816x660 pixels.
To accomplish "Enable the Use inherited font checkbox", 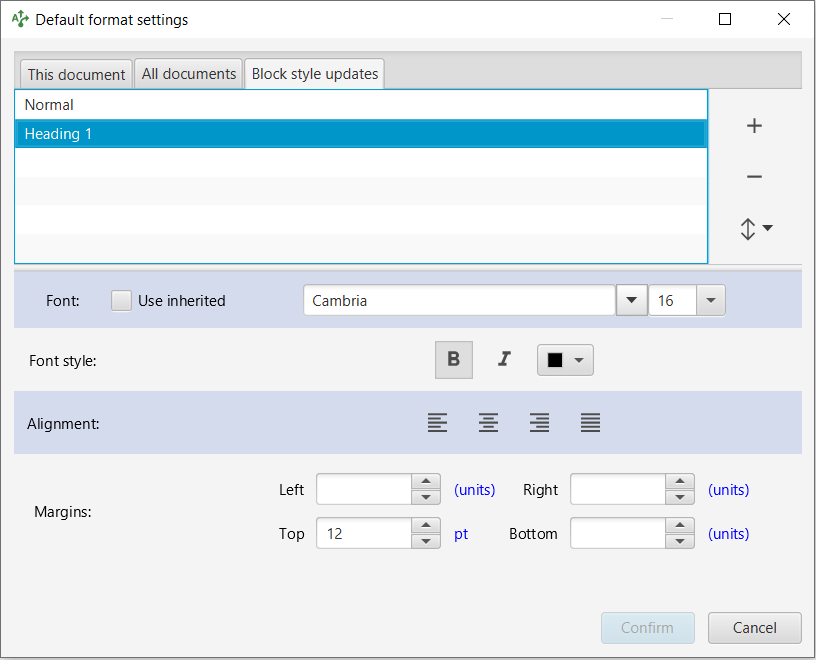I will [121, 301].
